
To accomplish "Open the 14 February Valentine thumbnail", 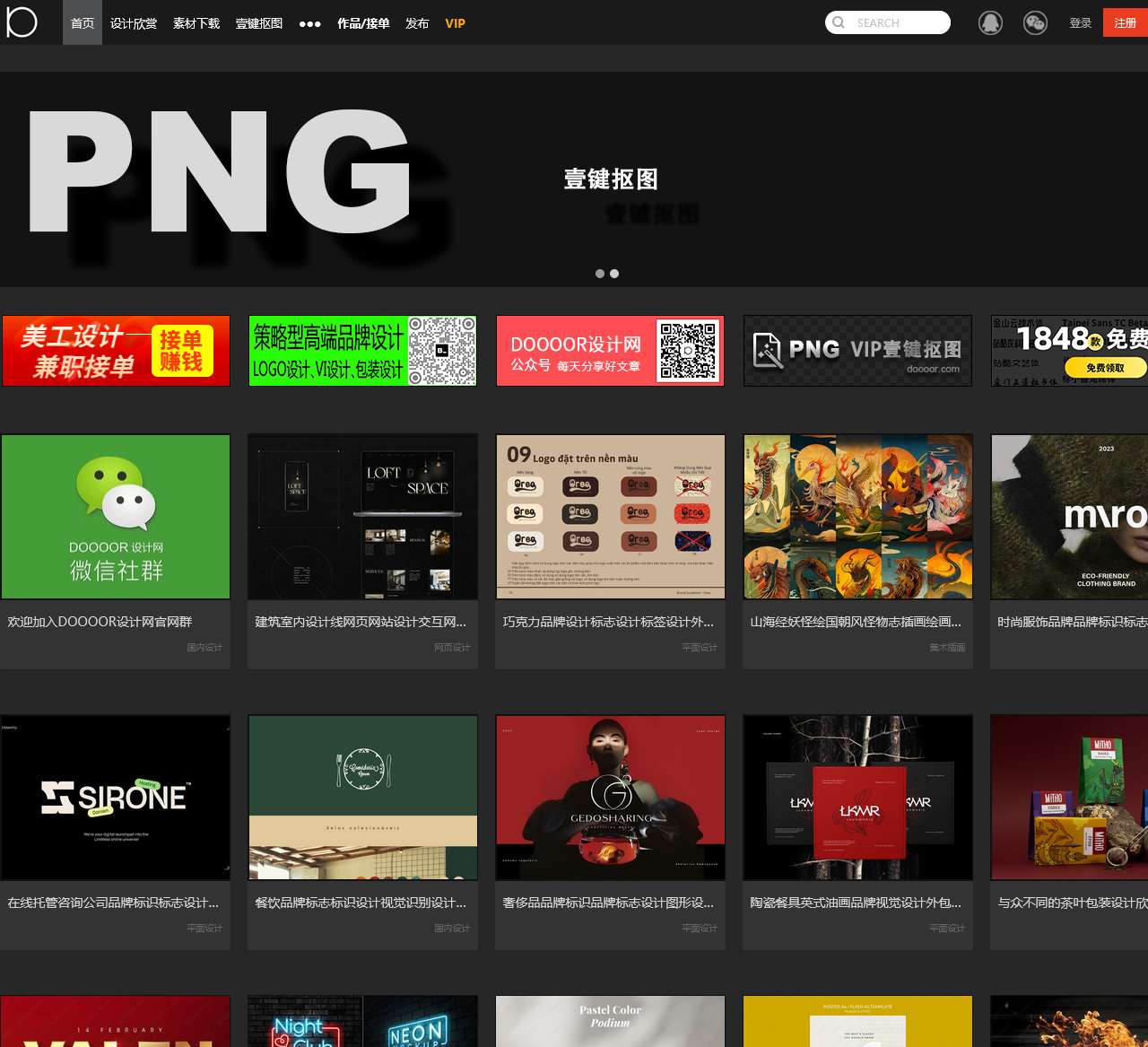I will (116, 1021).
